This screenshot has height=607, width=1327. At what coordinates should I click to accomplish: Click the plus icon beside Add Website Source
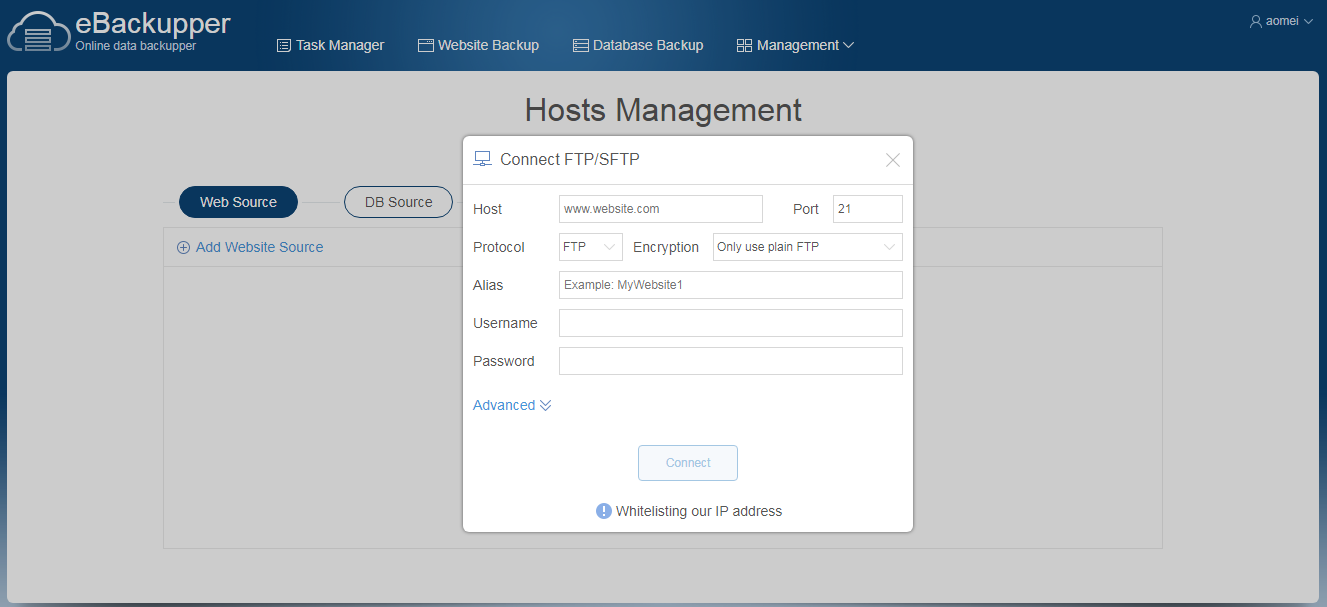pos(183,248)
